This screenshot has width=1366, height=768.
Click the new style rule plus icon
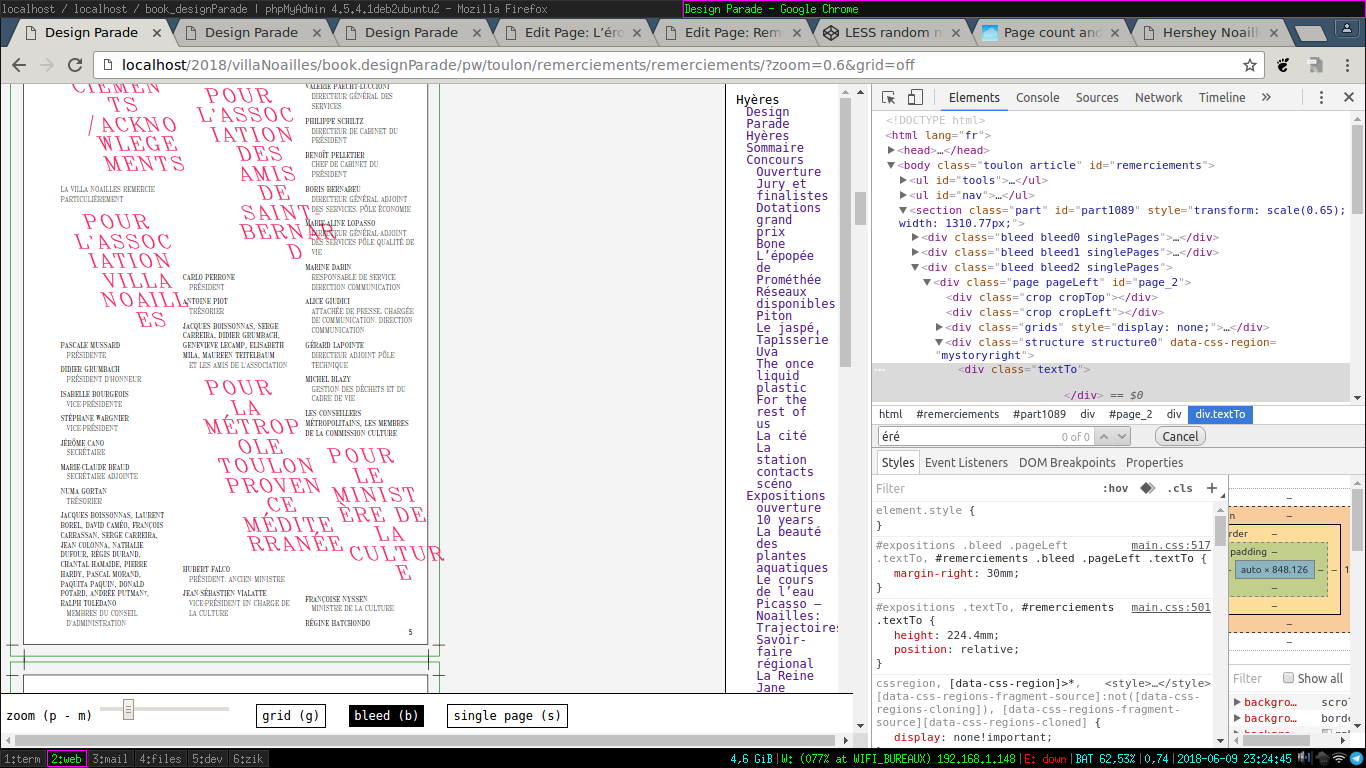point(1212,488)
